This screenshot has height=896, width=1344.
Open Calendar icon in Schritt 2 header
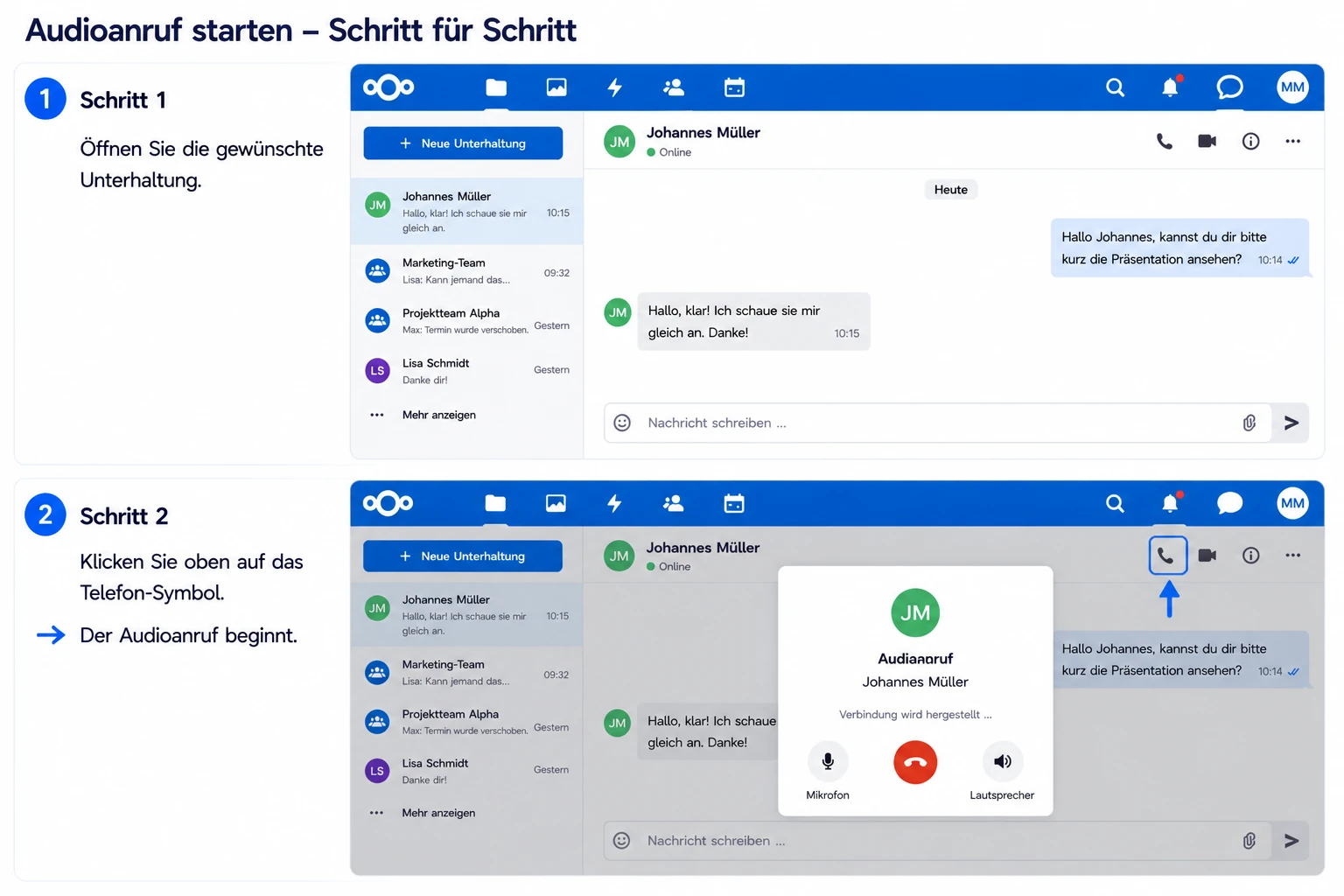click(734, 503)
